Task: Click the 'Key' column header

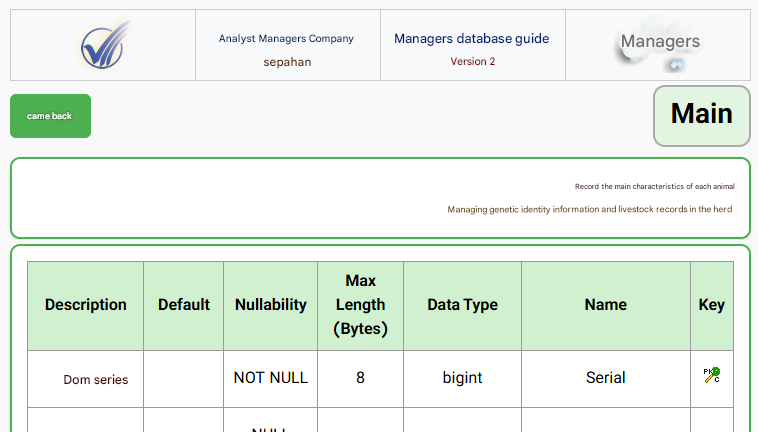Action: [x=711, y=305]
